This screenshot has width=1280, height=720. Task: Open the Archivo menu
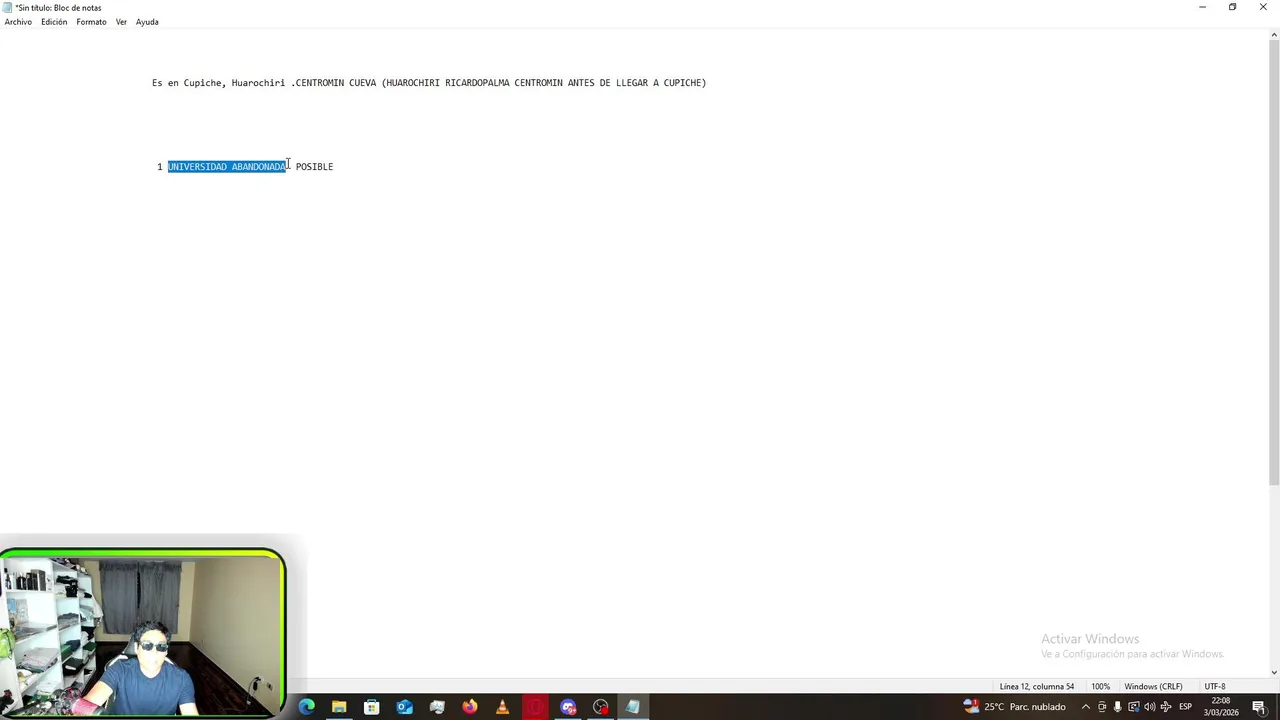[18, 22]
